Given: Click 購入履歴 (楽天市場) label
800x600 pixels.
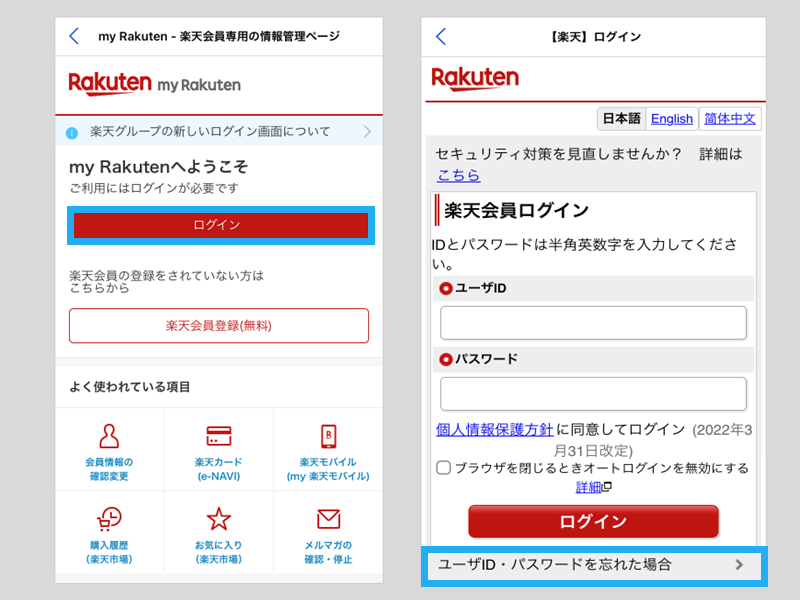Looking at the screenshot, I should click(109, 552).
